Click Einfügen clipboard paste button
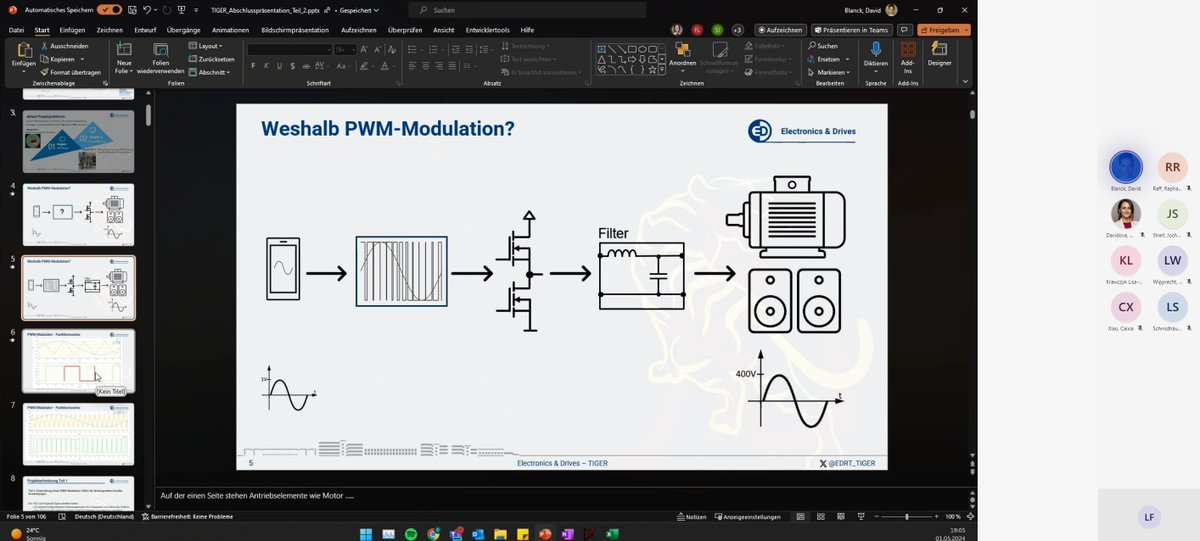 [x=23, y=57]
